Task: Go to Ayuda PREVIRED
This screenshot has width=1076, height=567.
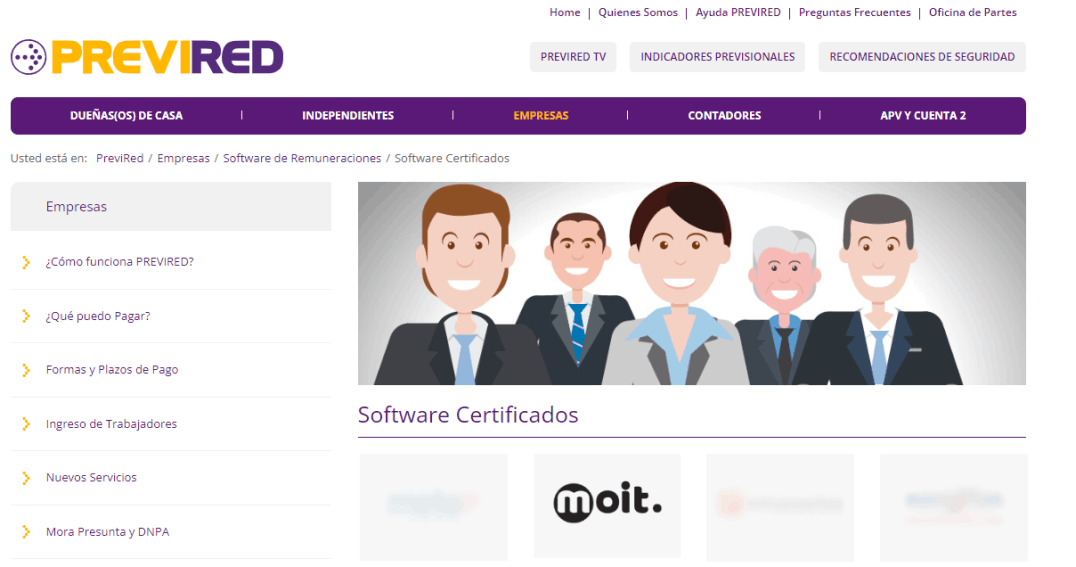Action: pyautogui.click(x=738, y=12)
